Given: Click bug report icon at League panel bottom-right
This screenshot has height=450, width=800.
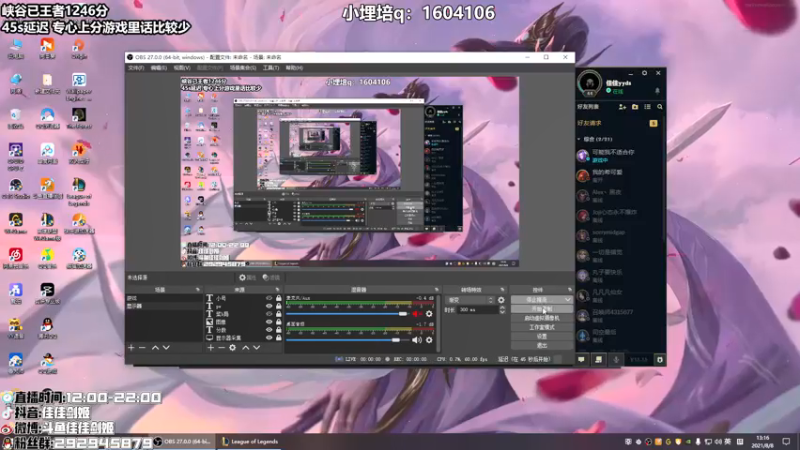Looking at the screenshot, I should [660, 360].
